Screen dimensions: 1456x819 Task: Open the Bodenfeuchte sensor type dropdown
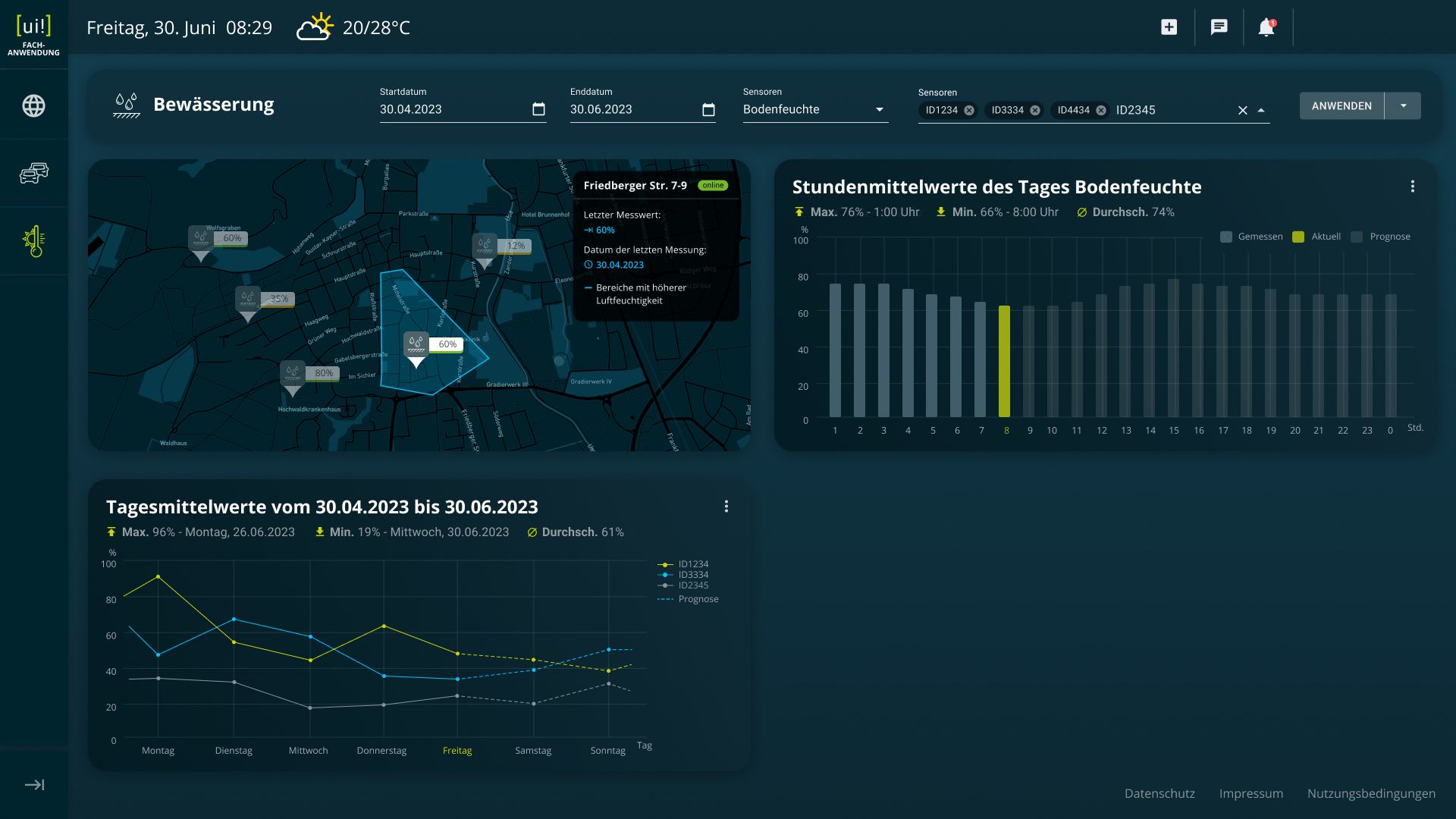click(x=880, y=109)
